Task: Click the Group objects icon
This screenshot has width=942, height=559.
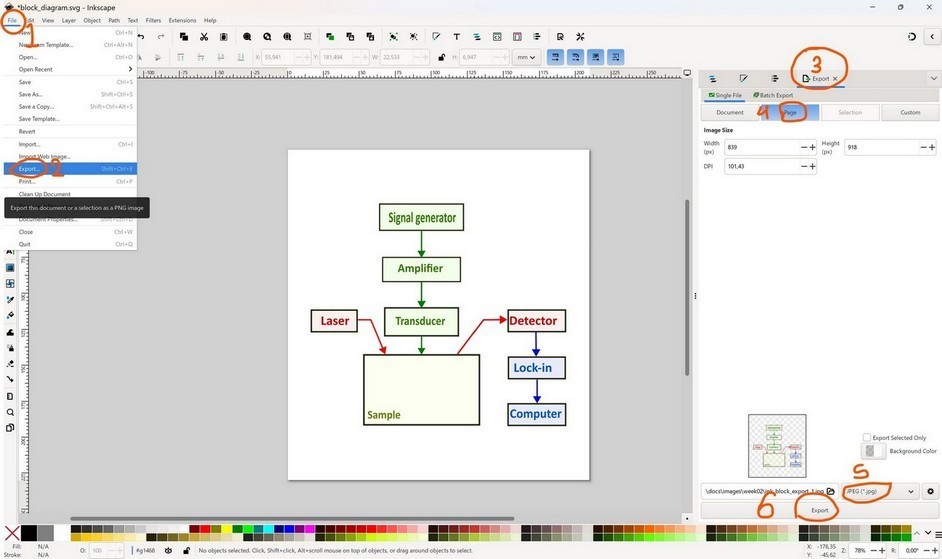Action: tap(394, 37)
